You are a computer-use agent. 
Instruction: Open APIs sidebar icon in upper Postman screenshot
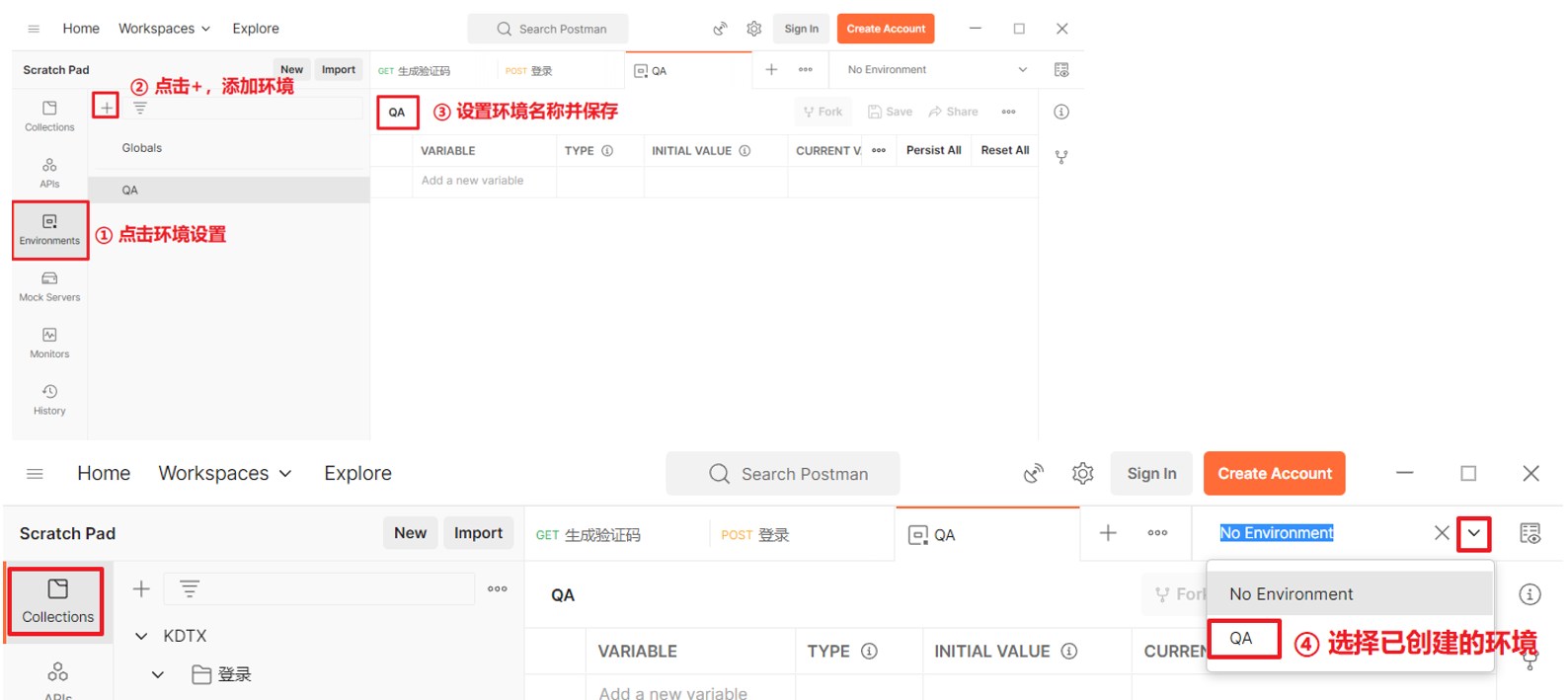tap(49, 172)
